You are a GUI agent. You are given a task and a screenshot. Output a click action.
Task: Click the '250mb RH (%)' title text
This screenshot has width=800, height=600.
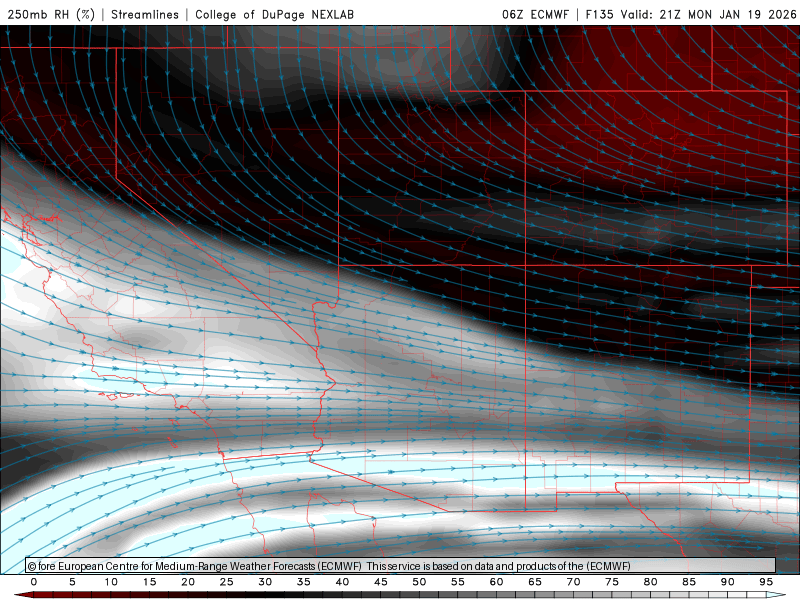(51, 14)
